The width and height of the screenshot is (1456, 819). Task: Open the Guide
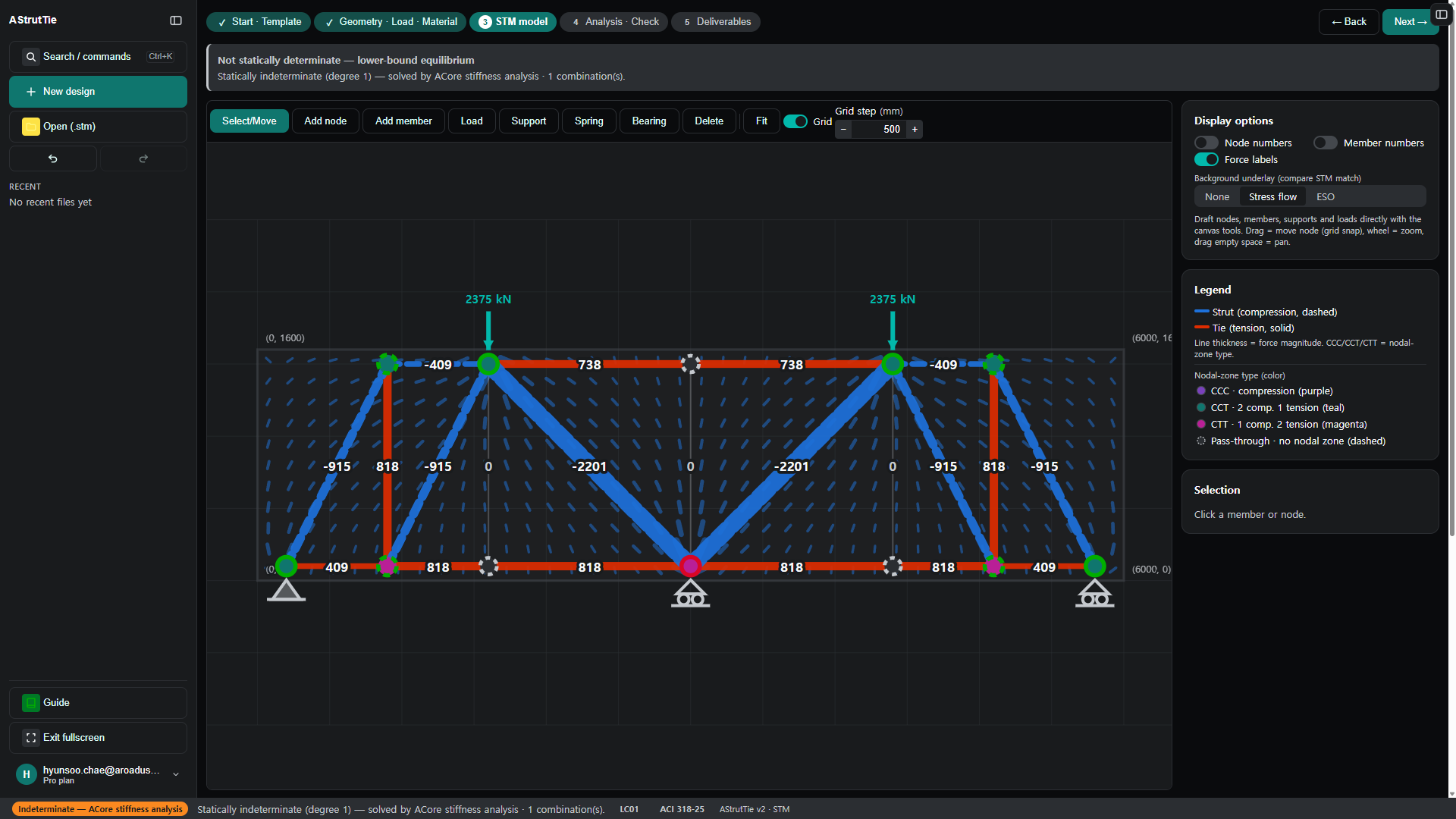[x=98, y=703]
